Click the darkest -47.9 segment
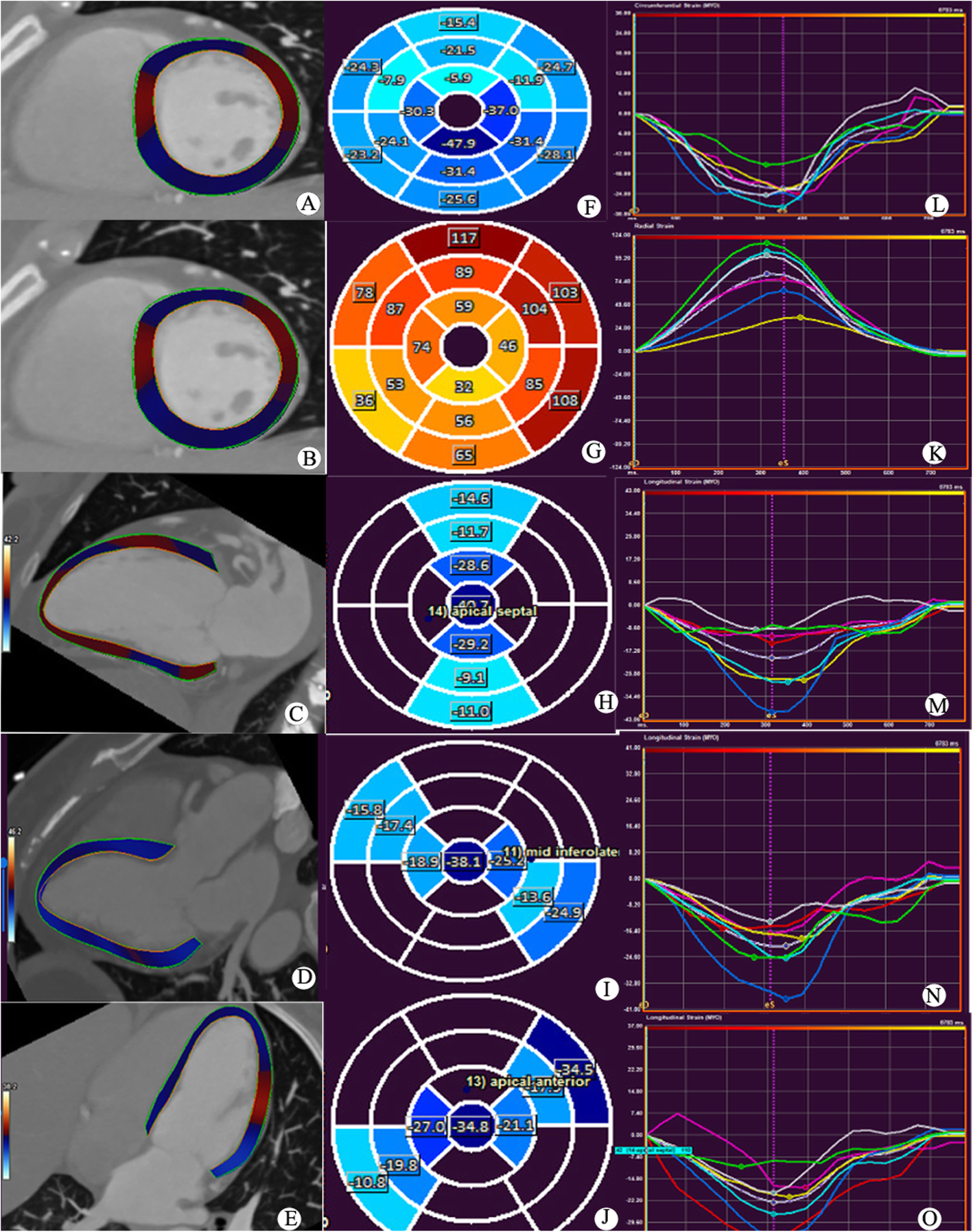The image size is (973, 1232). click(458, 143)
